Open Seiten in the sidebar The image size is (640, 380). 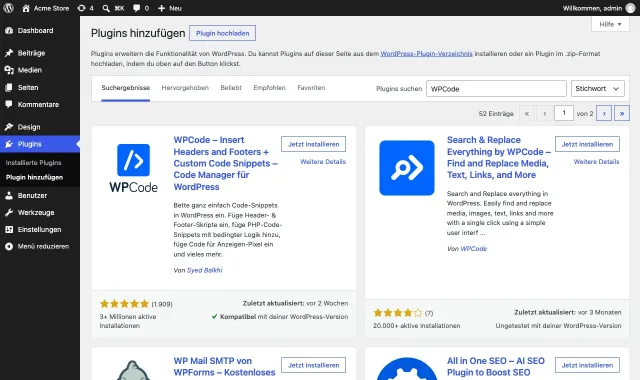point(40,87)
